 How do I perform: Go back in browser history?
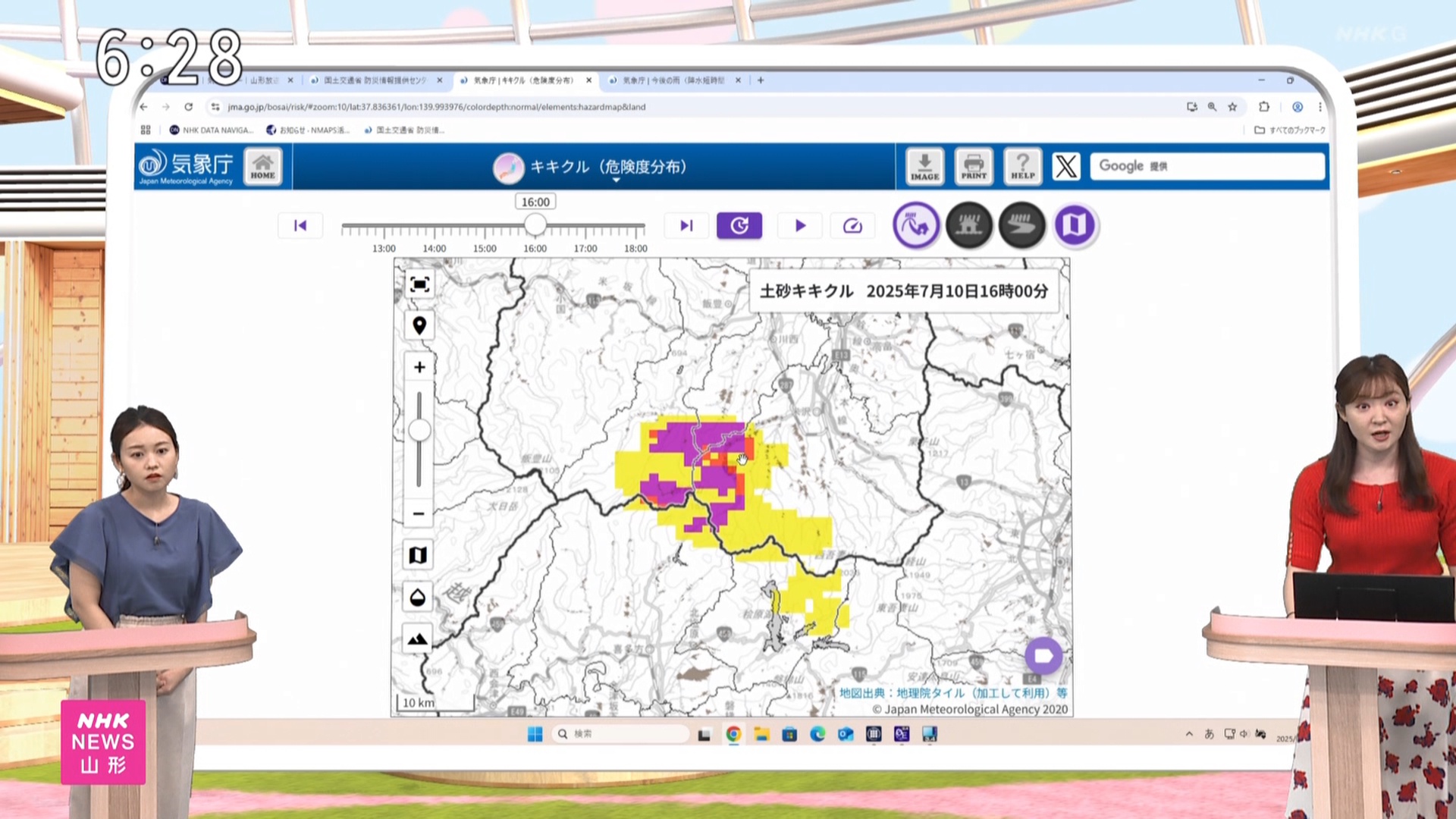pos(143,107)
